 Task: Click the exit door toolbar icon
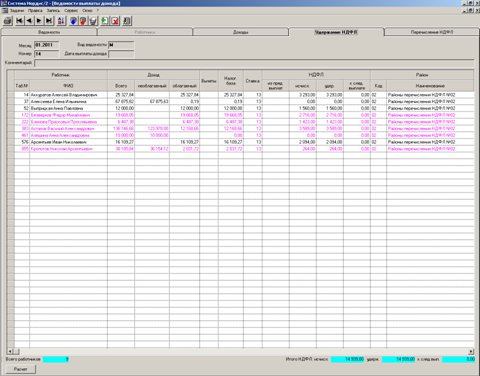tap(127, 21)
